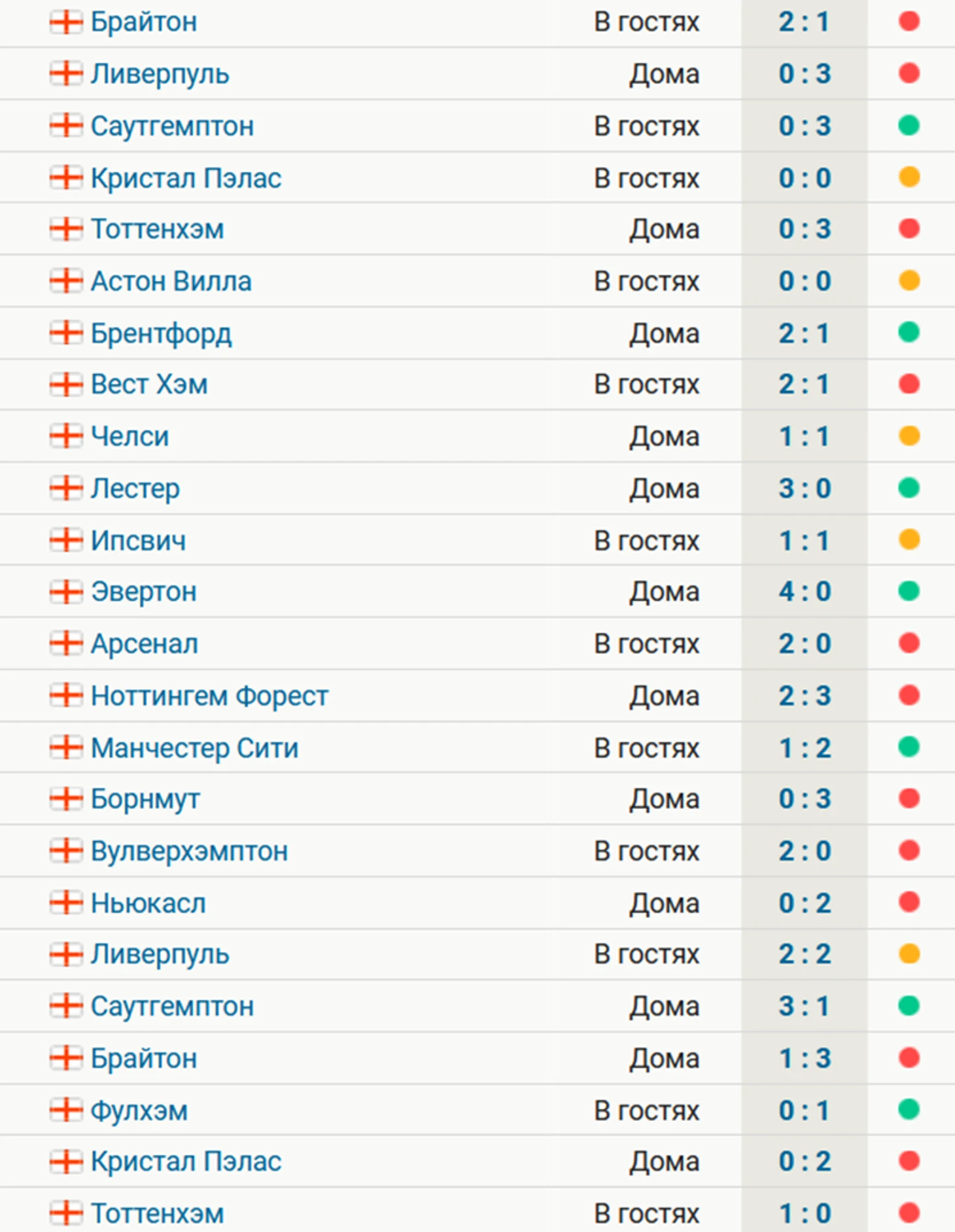Click the red loss dot for Вулверхэмптон

coord(909,851)
